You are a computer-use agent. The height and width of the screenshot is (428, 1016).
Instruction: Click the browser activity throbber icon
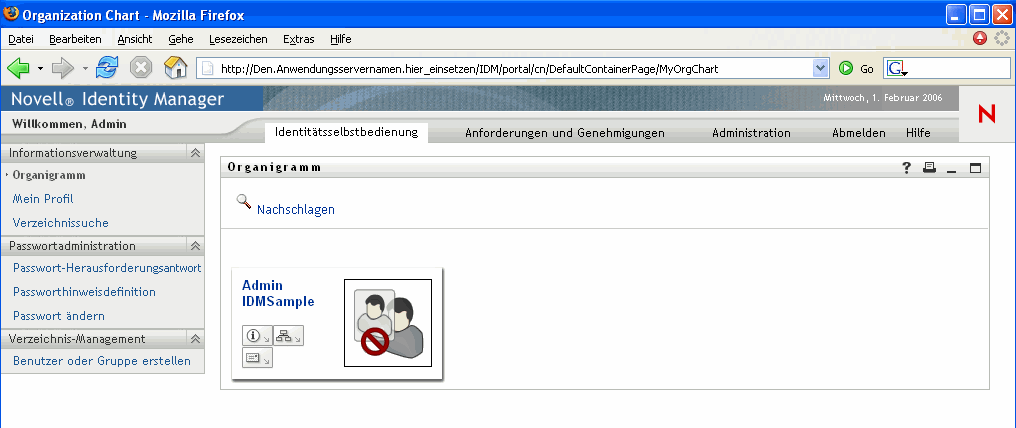1001,38
